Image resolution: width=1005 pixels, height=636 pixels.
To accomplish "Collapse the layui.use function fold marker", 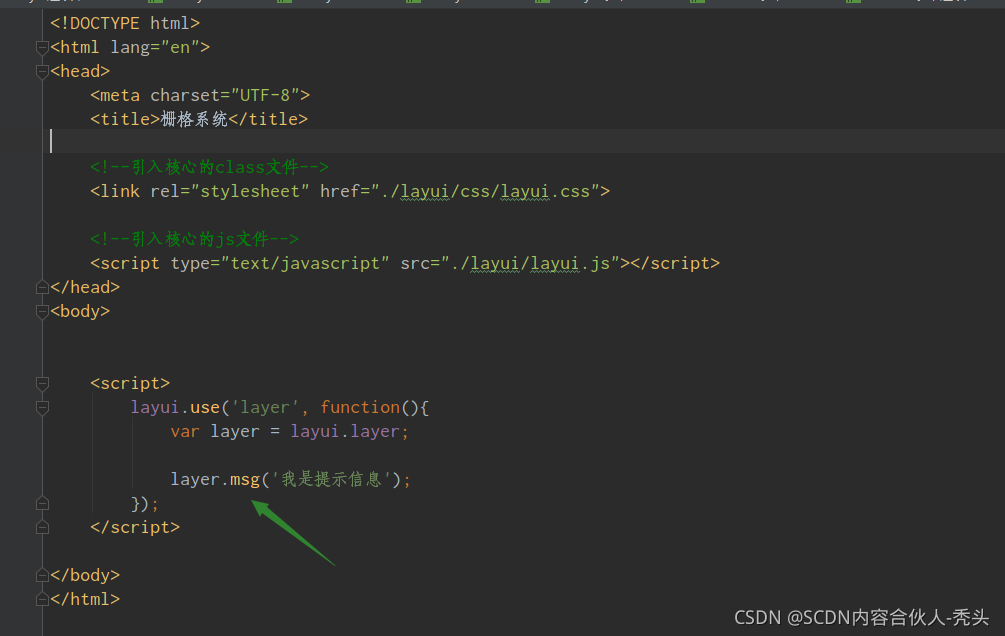I will pos(42,408).
